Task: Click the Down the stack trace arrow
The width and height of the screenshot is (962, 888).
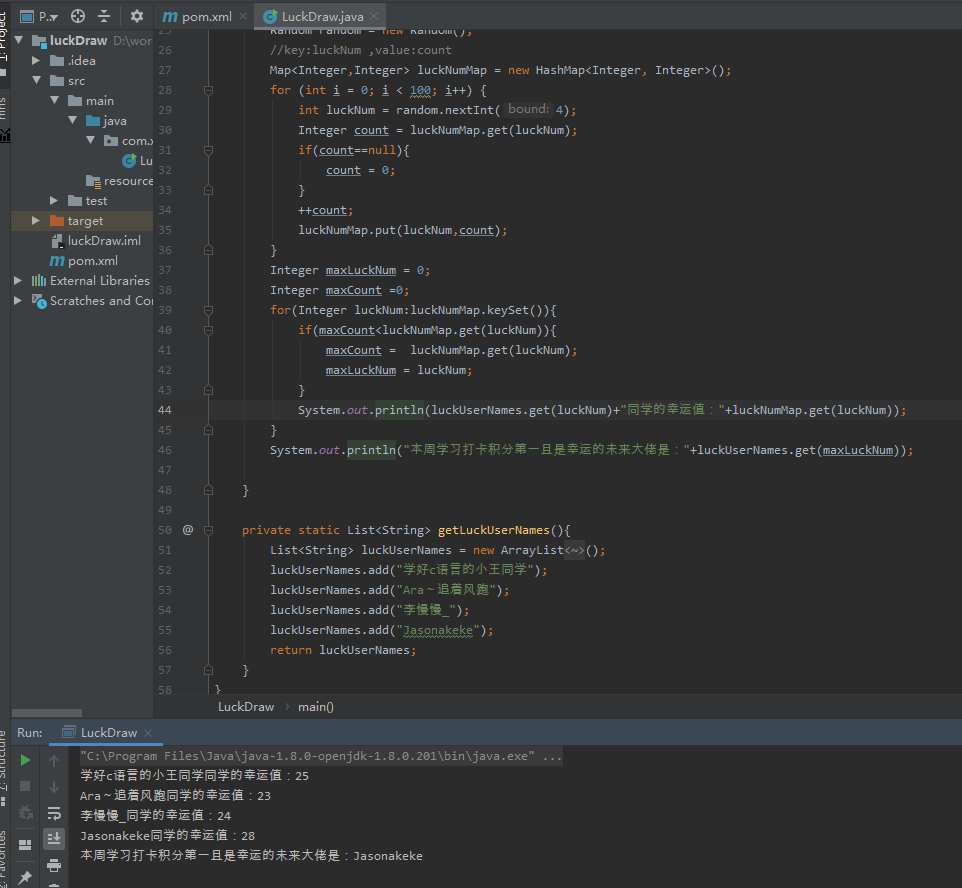Action: pos(54,787)
